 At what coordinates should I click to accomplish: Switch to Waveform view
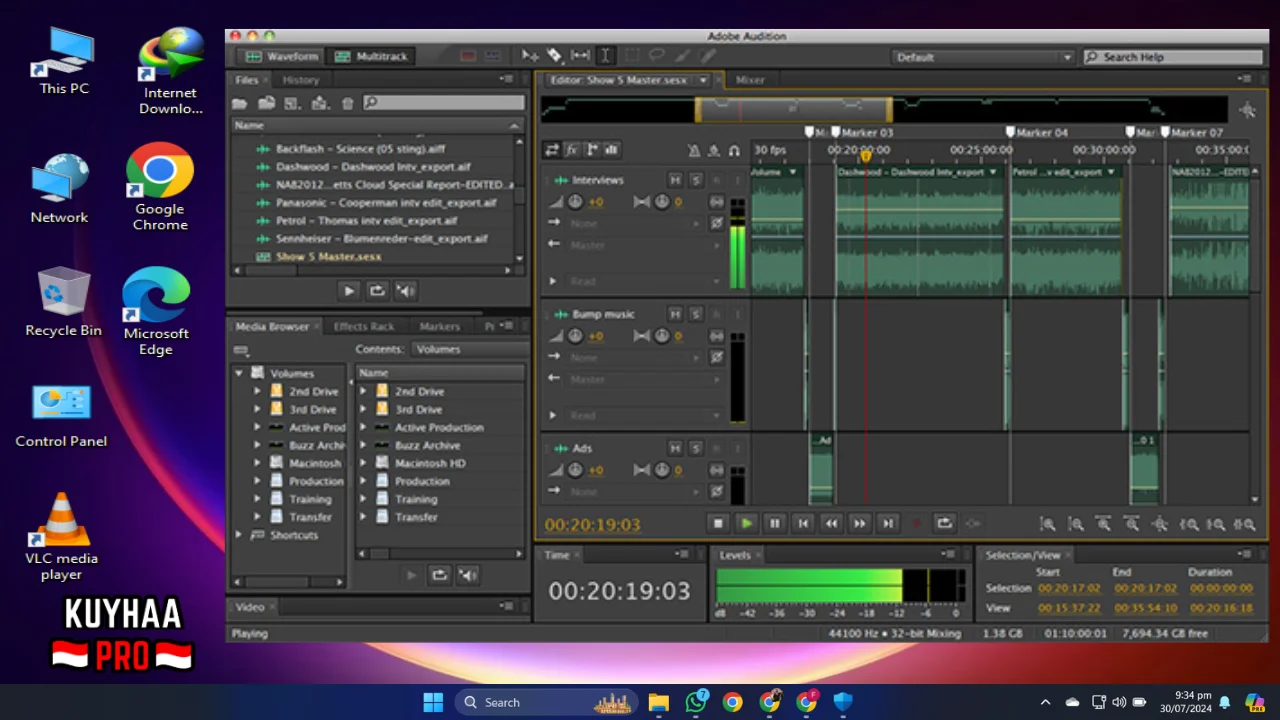[x=283, y=56]
